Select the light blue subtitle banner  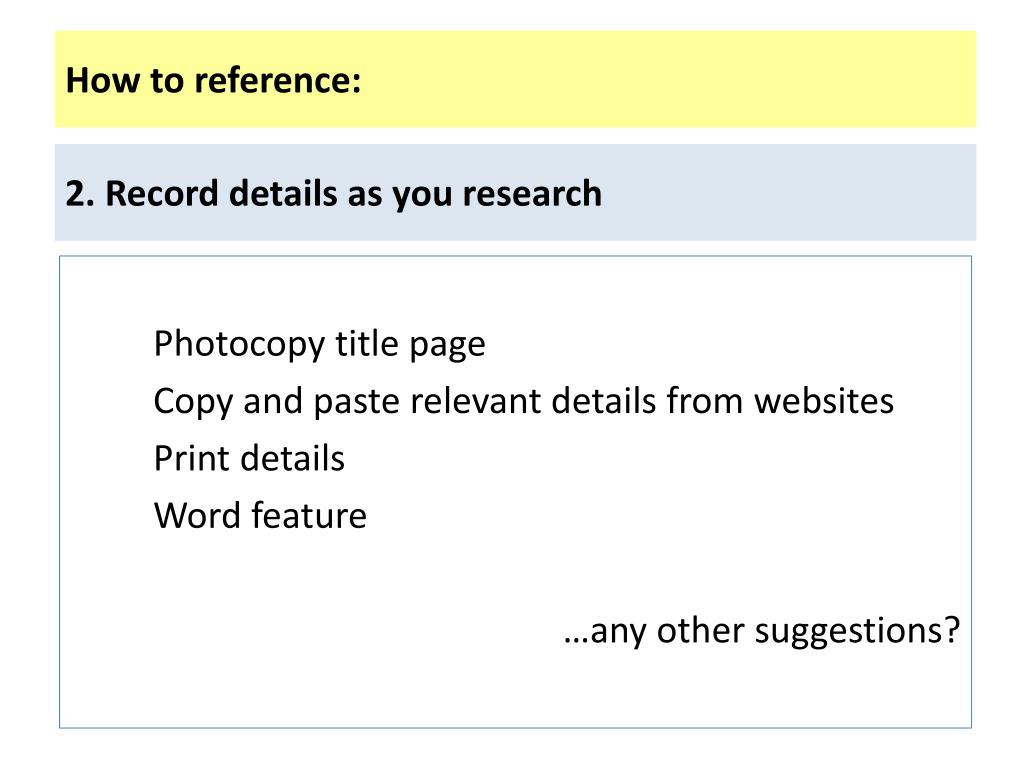pyautogui.click(x=515, y=193)
